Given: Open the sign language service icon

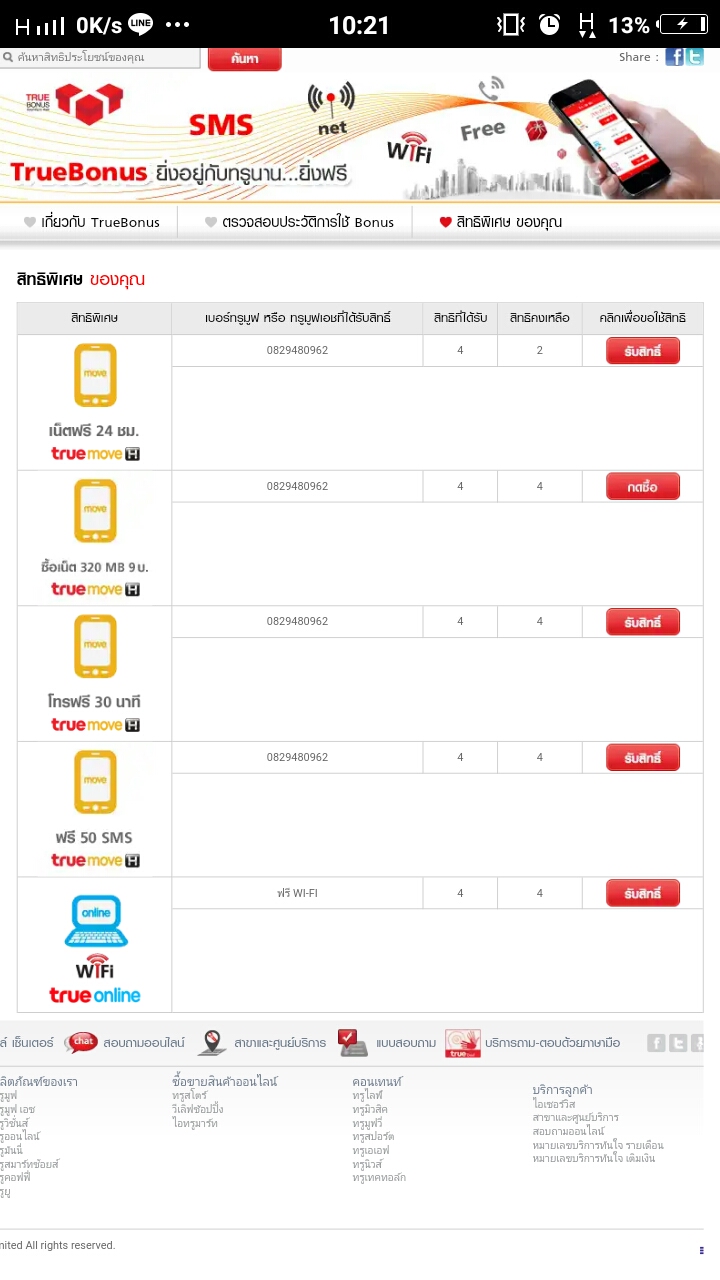Looking at the screenshot, I should pos(463,1043).
